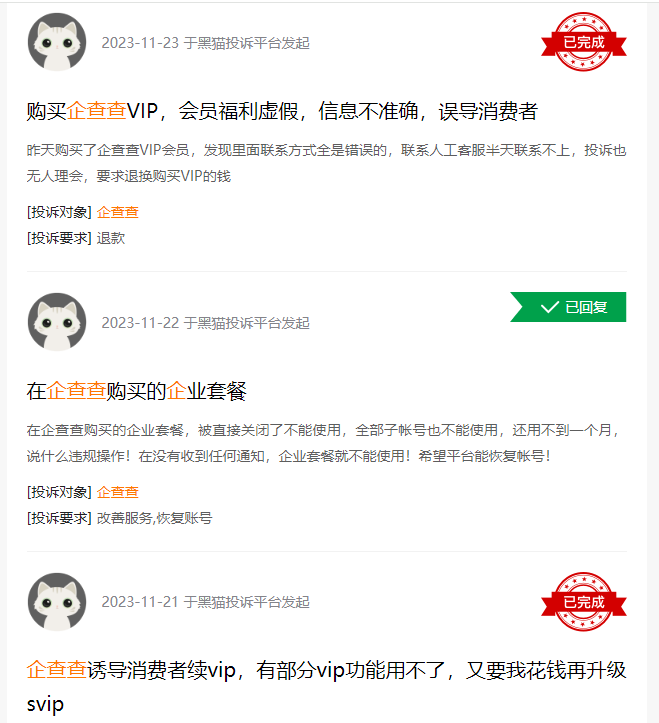The width and height of the screenshot is (659, 723).
Task: Click description starting 昨天购买了企查查VIP会员
Action: pos(327,163)
